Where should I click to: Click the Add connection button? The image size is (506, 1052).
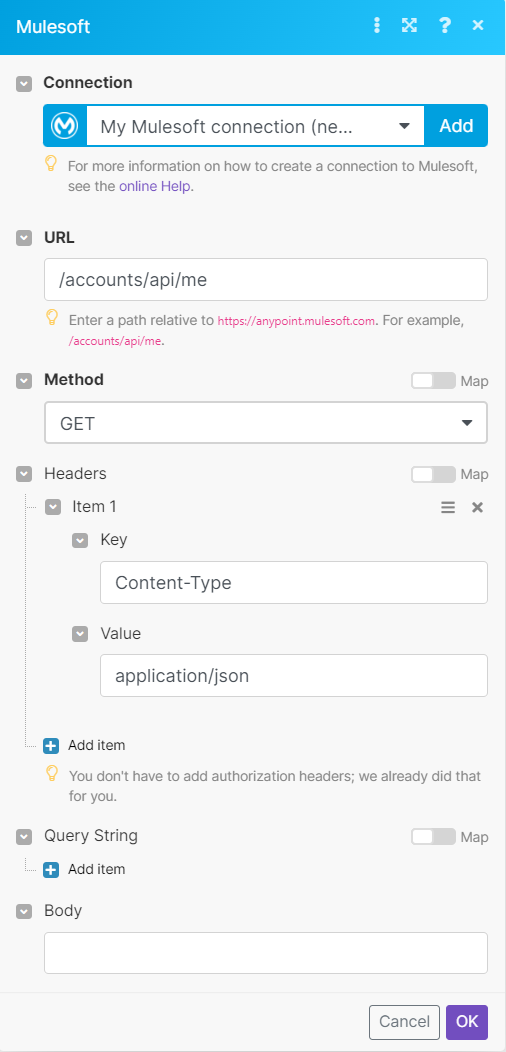(456, 125)
